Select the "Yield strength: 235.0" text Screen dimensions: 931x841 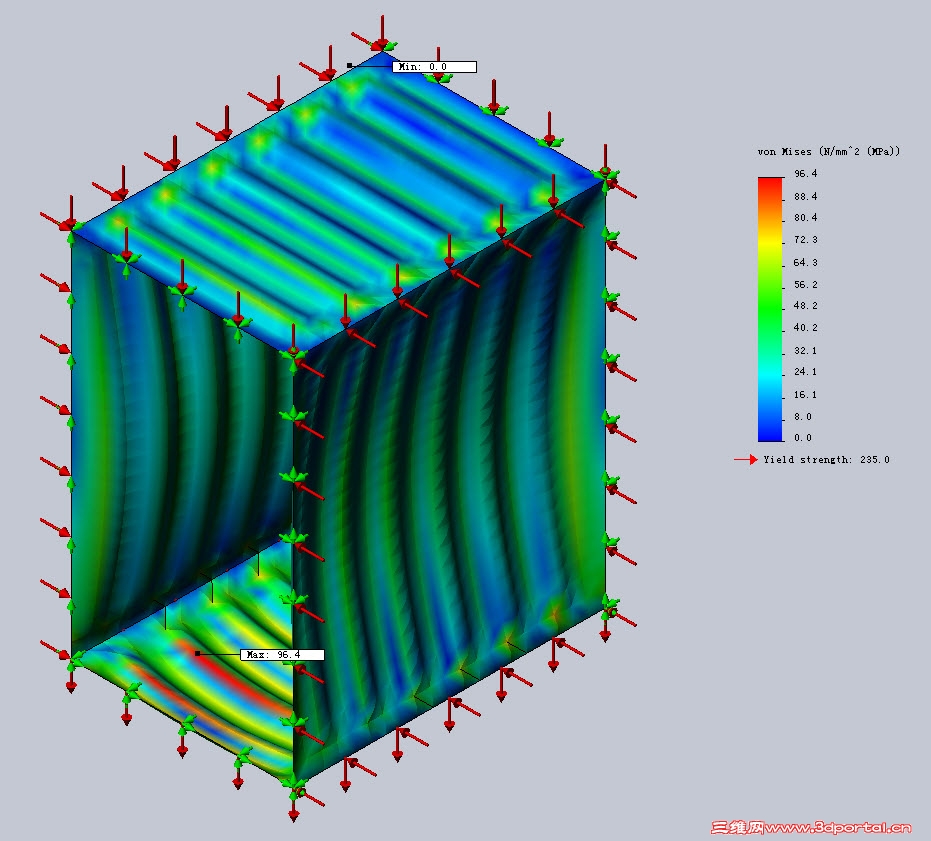pyautogui.click(x=826, y=460)
